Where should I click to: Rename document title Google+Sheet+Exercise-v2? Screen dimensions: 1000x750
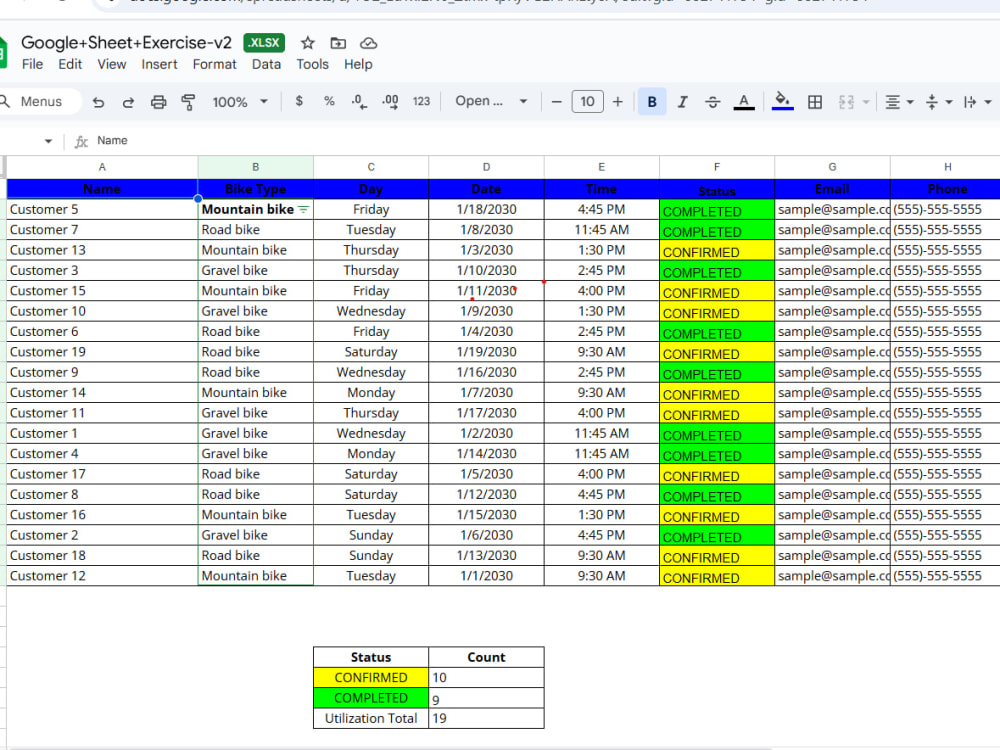126,43
